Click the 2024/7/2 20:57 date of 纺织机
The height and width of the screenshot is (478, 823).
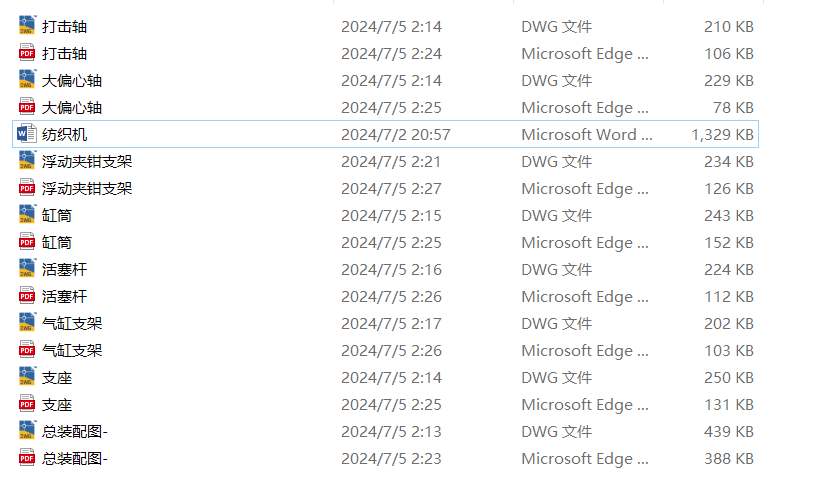(x=396, y=135)
